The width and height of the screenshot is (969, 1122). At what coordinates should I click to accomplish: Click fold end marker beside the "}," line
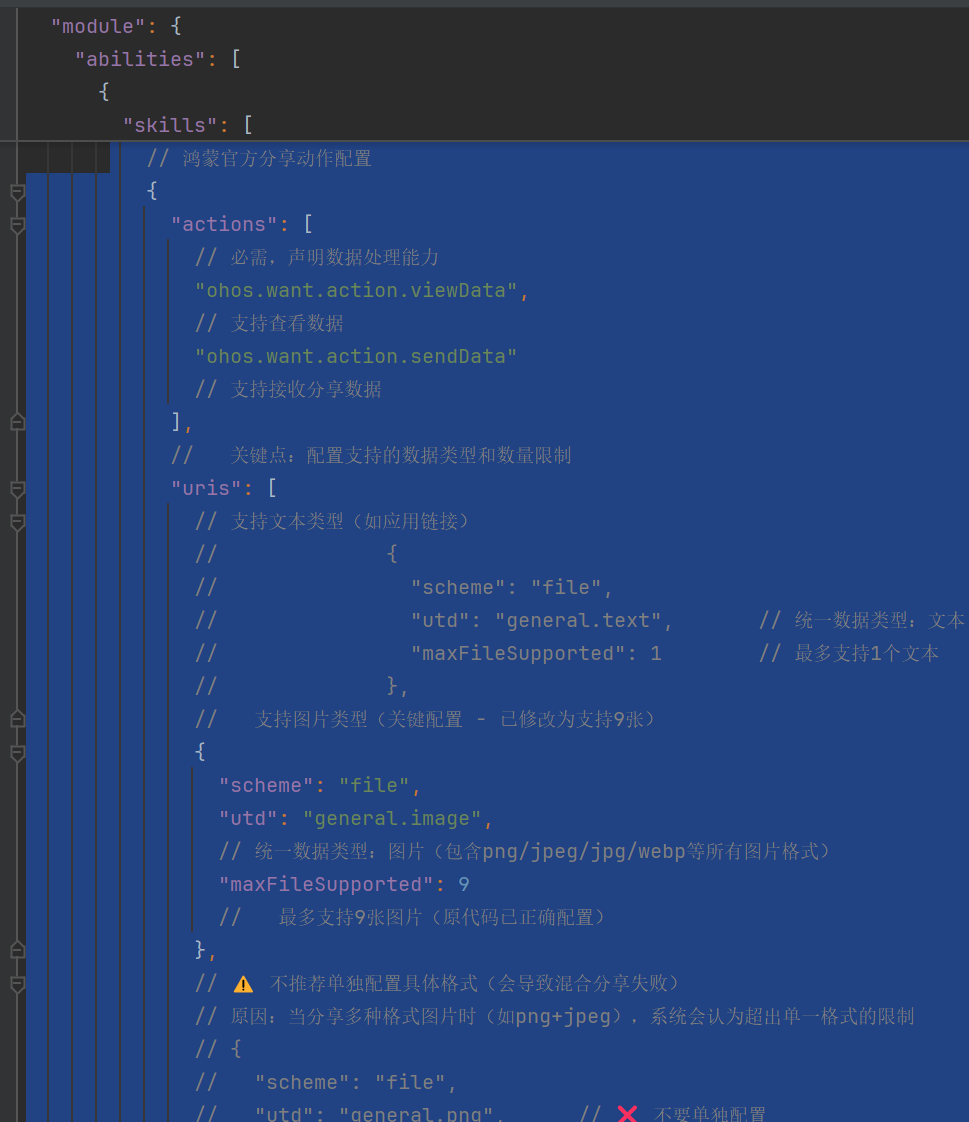click(18, 950)
